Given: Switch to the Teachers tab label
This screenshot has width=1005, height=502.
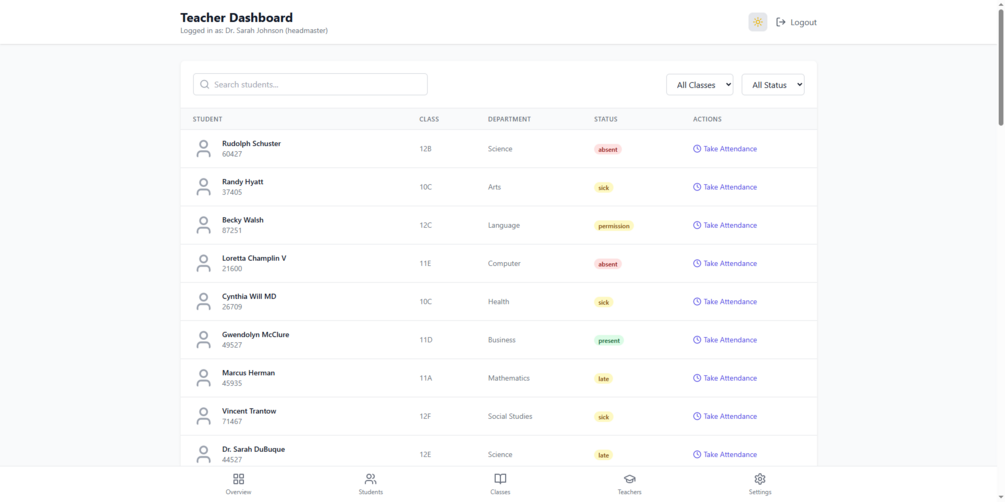Looking at the screenshot, I should click(629, 492).
